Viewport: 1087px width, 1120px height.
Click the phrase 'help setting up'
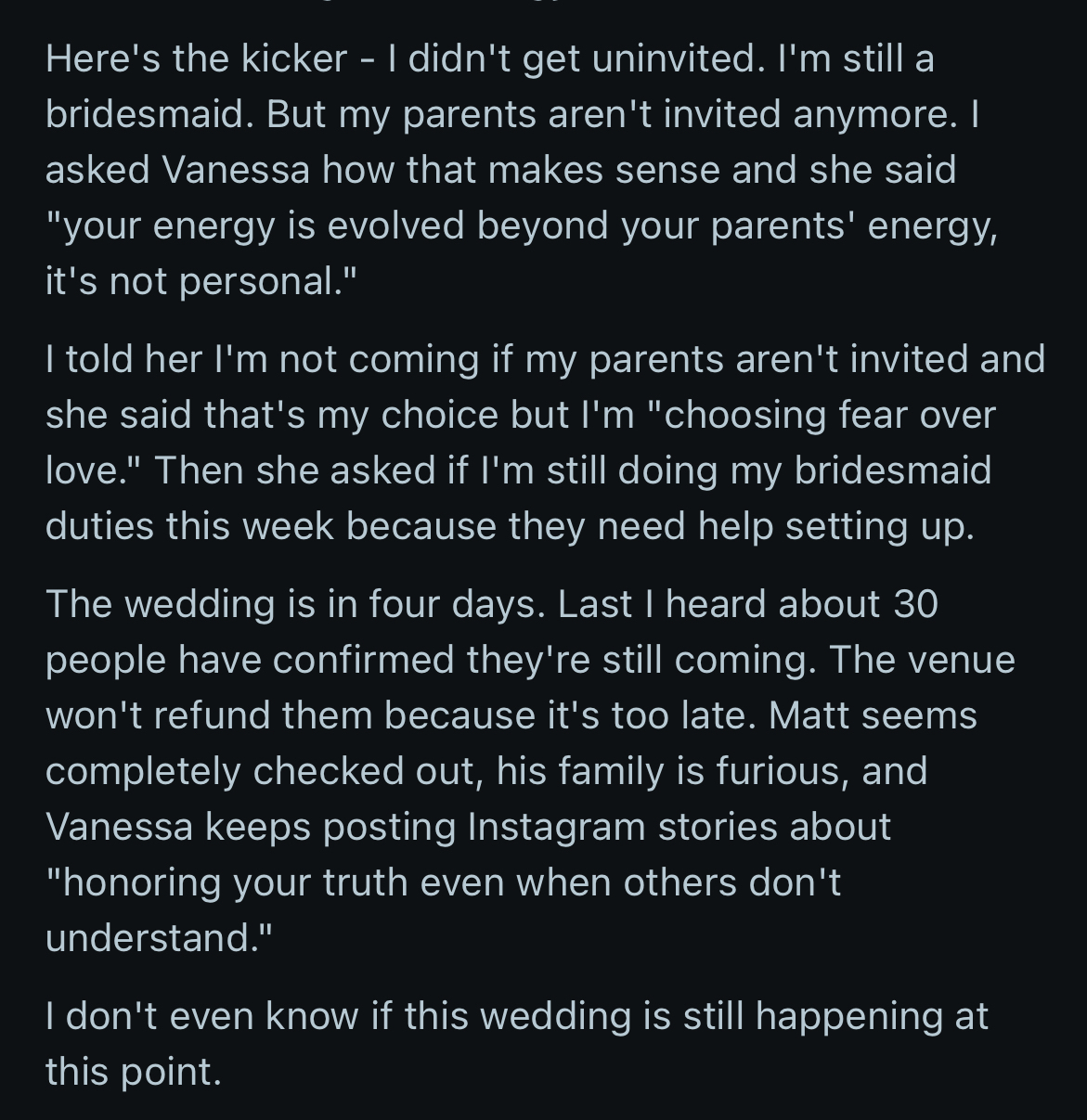point(834,526)
